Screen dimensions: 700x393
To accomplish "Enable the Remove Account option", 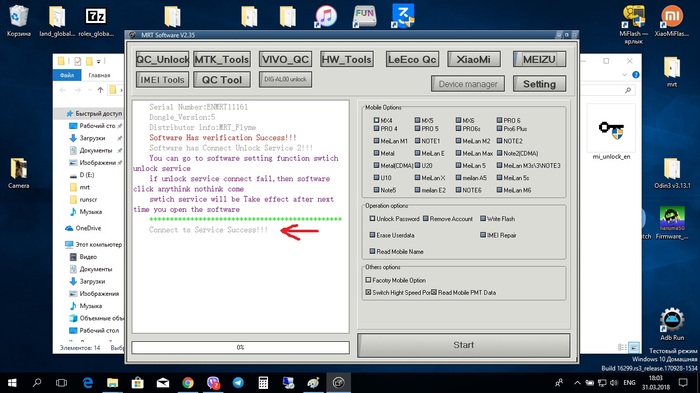I will point(426,218).
